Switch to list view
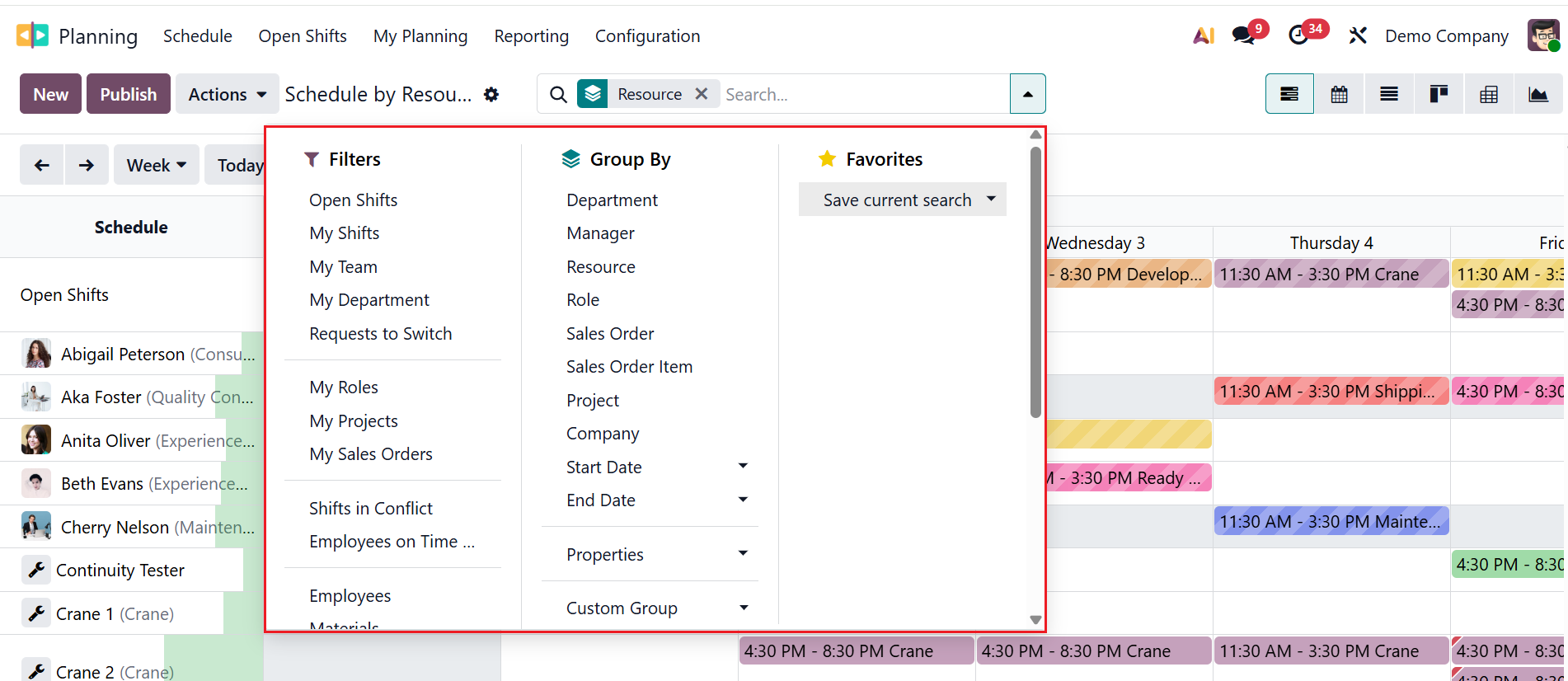 click(1389, 94)
